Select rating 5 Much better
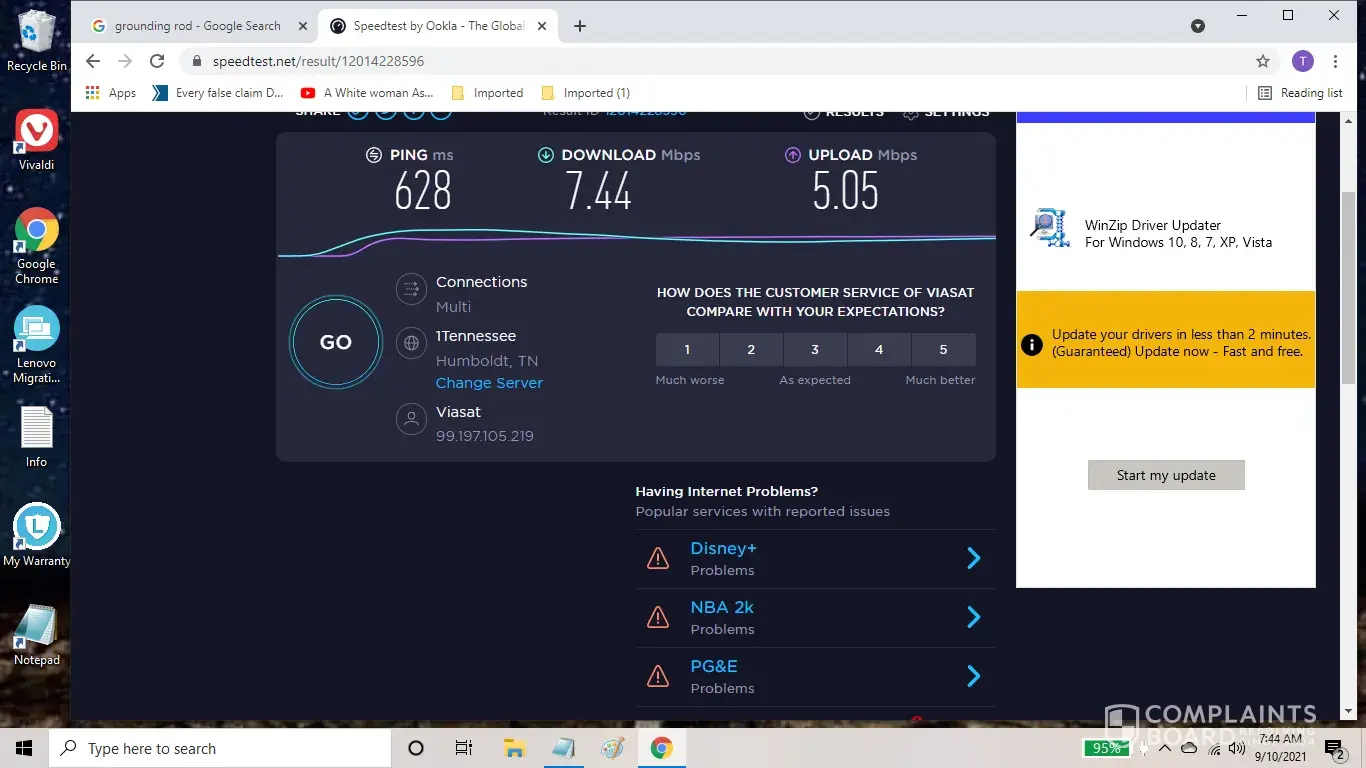1366x768 pixels. click(x=943, y=350)
